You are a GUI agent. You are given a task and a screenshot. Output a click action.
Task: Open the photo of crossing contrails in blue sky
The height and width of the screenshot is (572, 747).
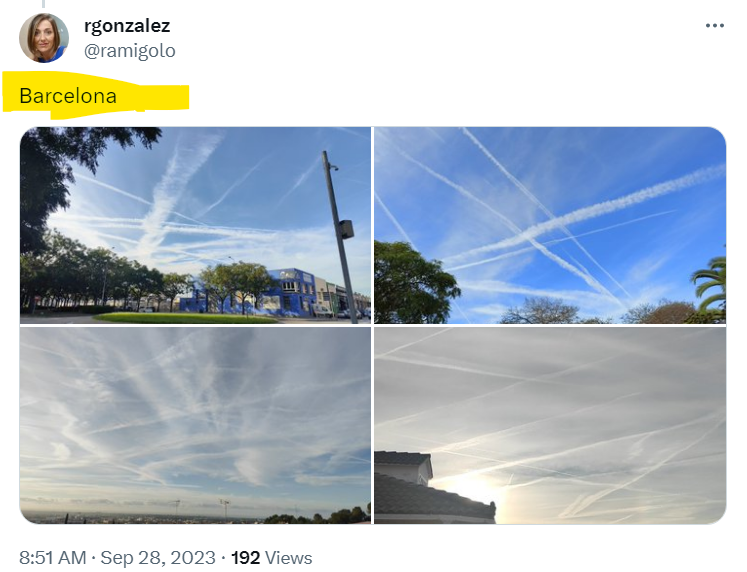[550, 225]
